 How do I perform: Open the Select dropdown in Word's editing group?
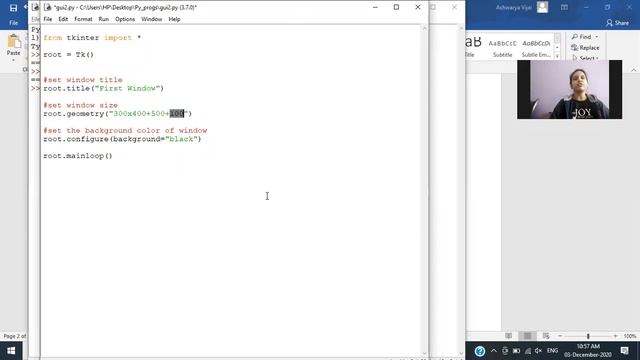click(x=585, y=58)
